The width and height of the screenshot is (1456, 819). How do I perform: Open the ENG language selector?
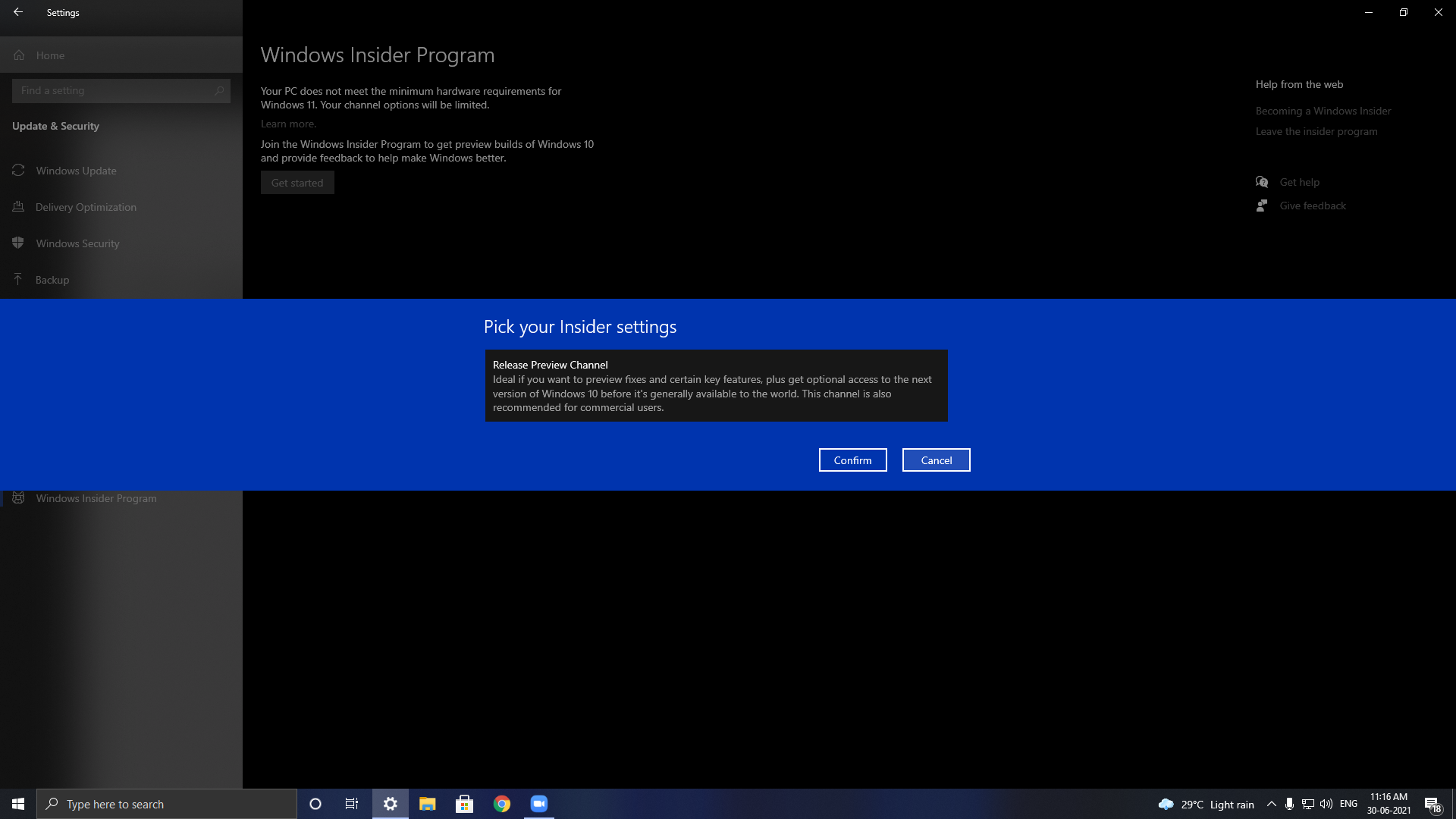coord(1348,804)
